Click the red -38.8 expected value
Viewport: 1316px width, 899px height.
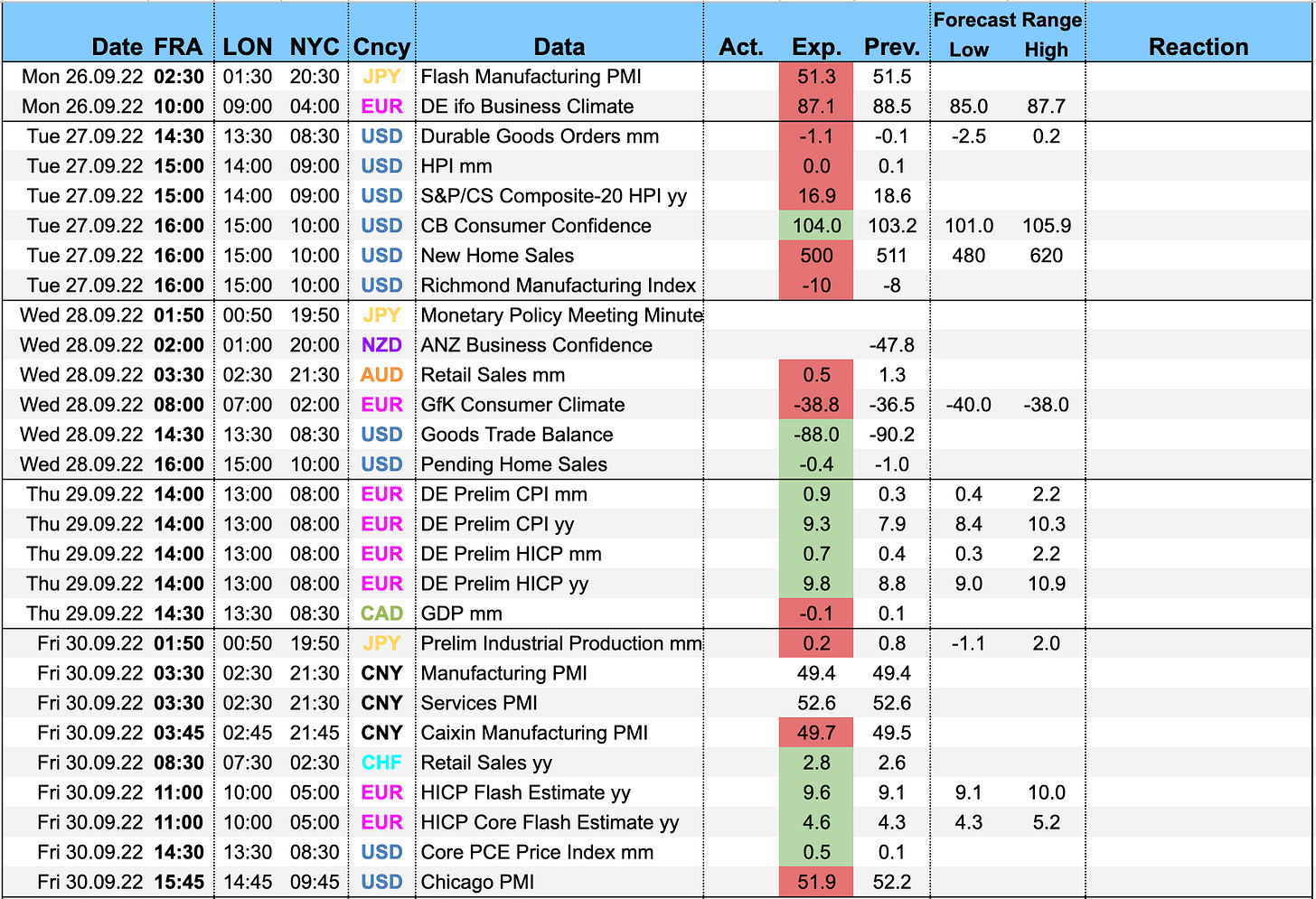click(816, 405)
